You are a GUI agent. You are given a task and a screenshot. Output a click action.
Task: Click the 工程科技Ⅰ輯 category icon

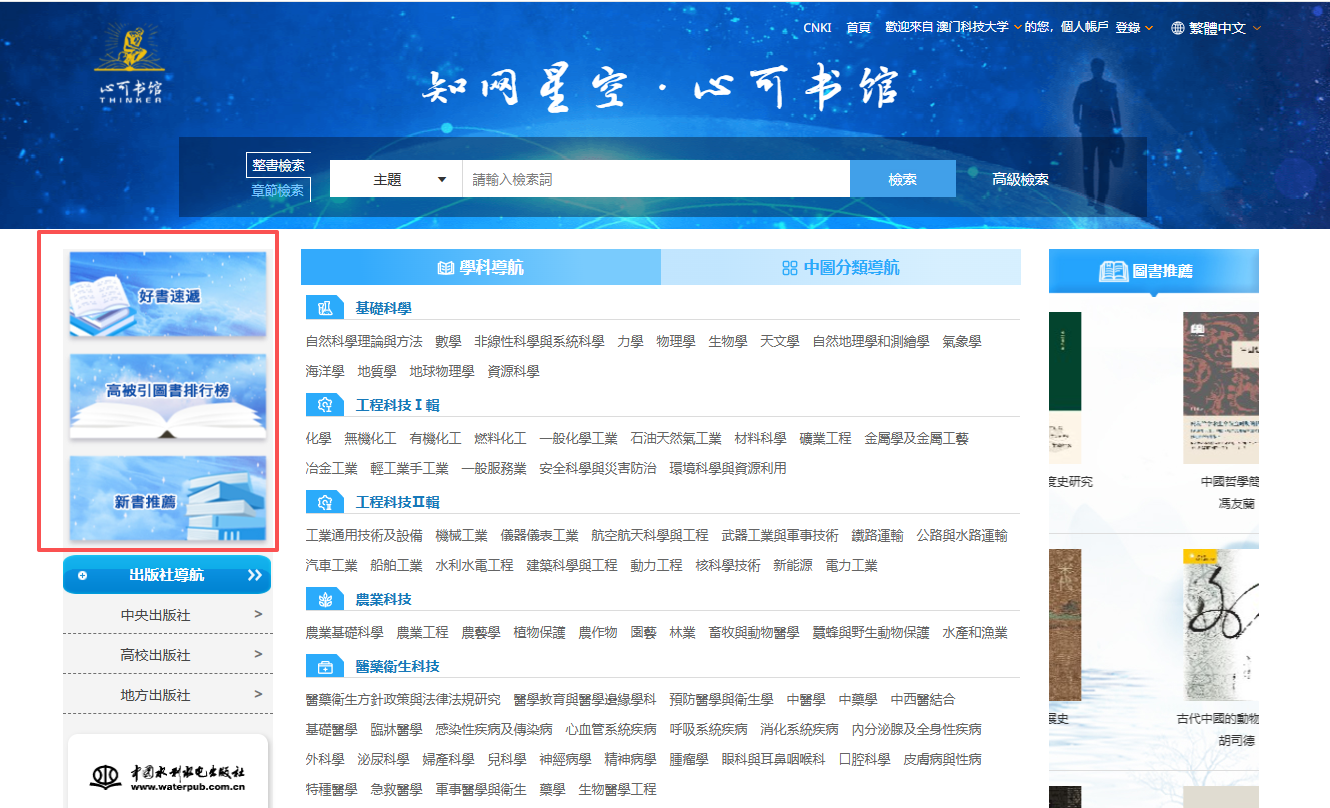coord(324,405)
